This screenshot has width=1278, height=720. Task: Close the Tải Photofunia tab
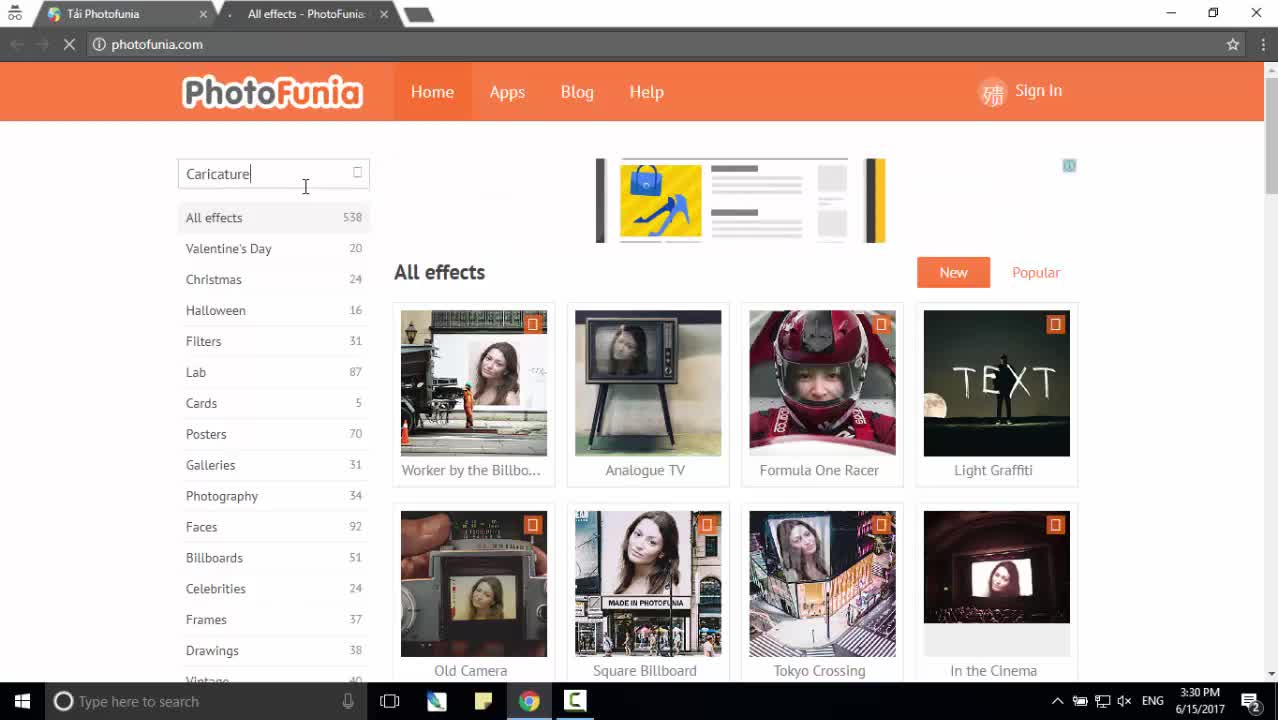point(203,14)
